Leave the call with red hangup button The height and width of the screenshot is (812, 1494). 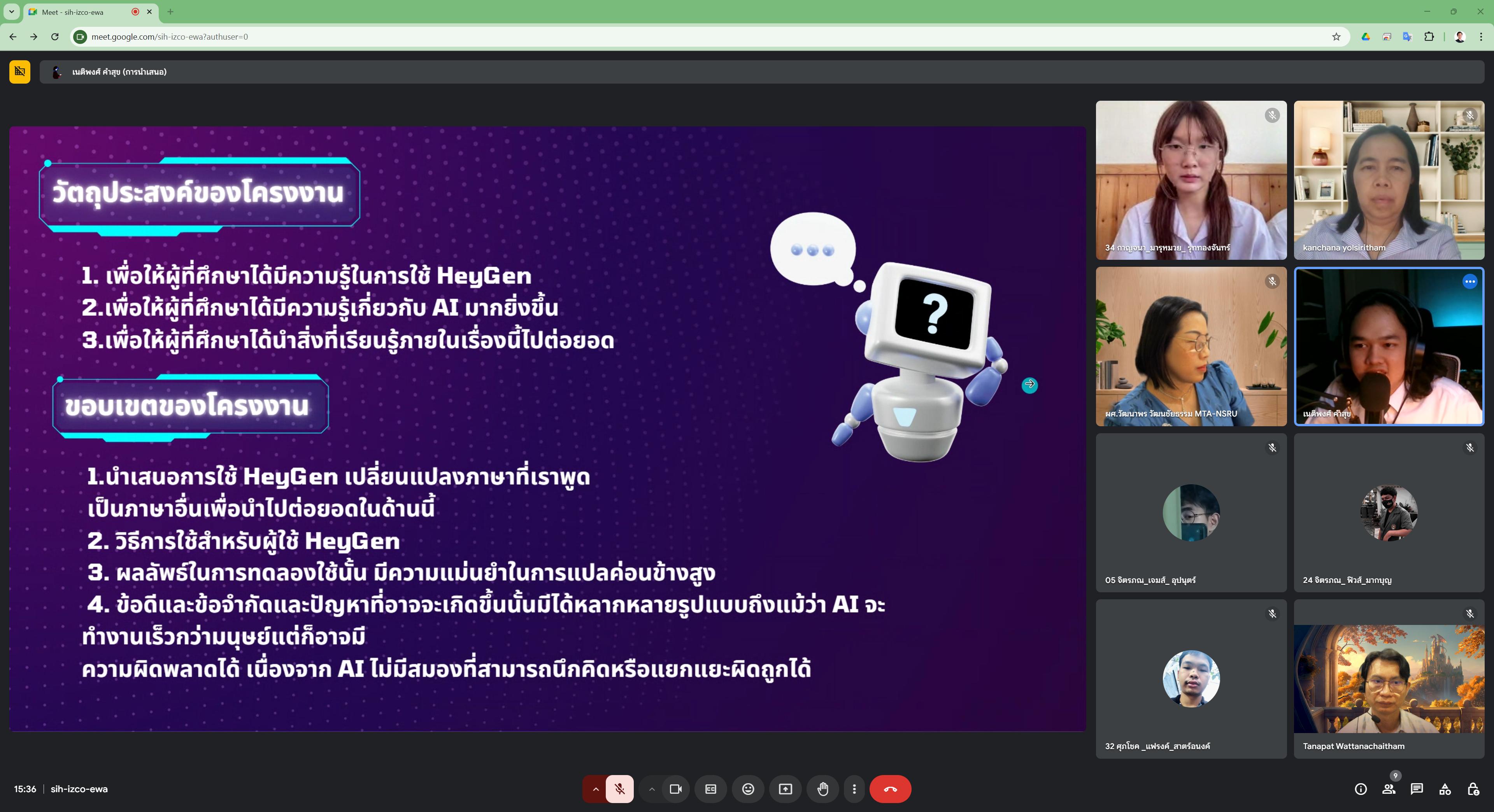point(890,789)
